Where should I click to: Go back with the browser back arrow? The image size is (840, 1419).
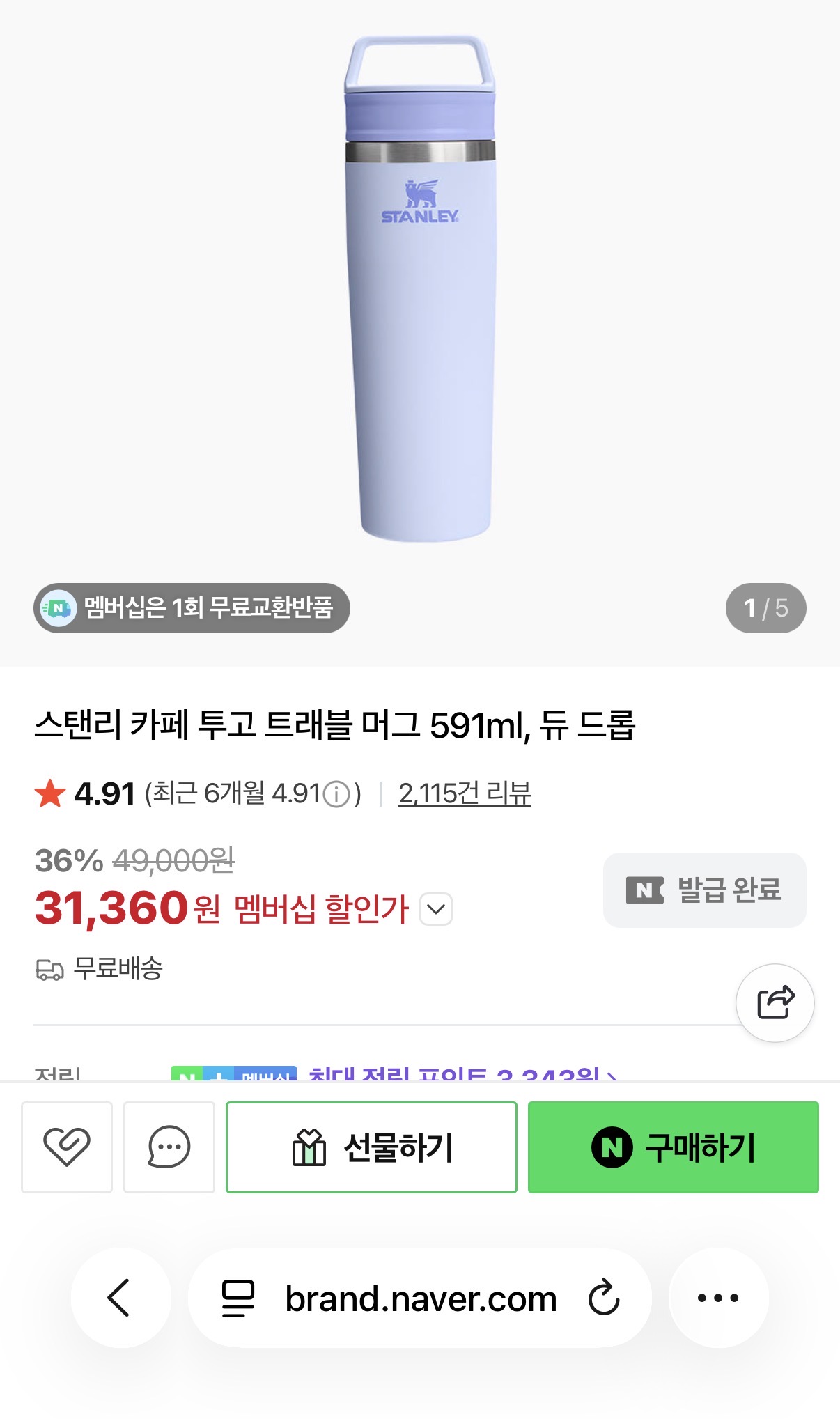(x=120, y=1298)
